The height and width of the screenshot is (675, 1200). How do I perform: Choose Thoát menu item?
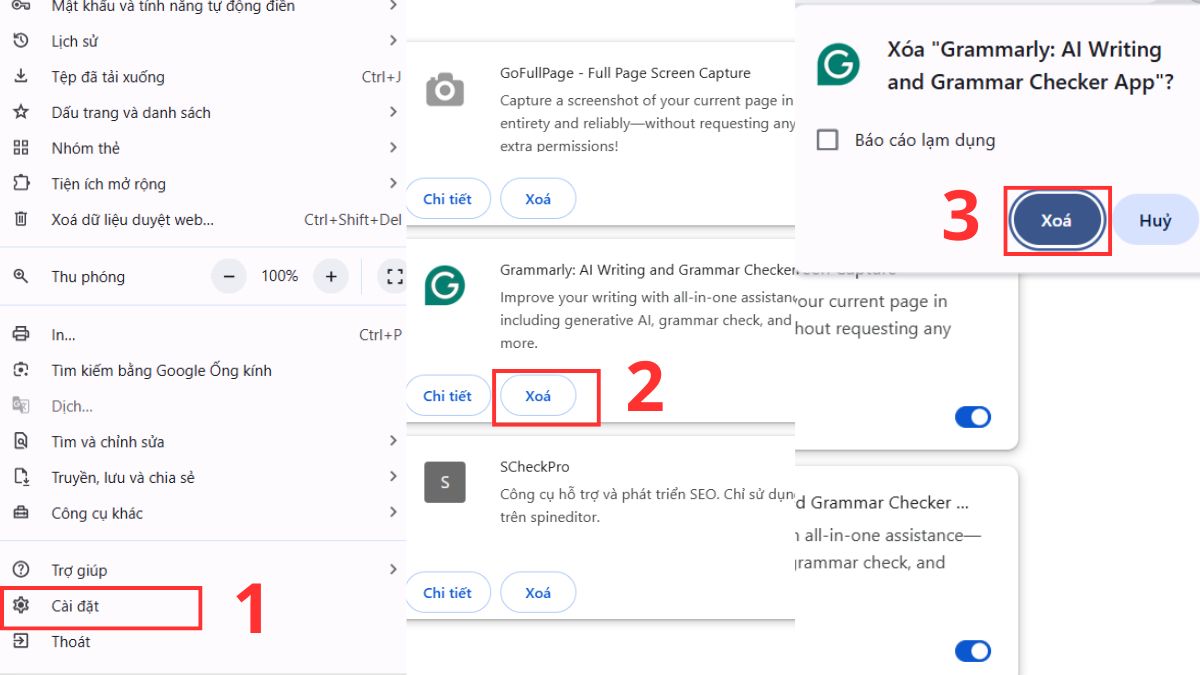pyautogui.click(x=203, y=641)
